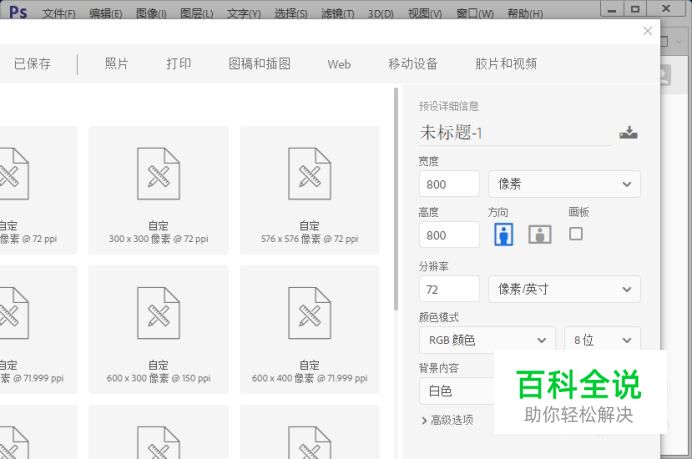Open the 白色 background content dropdown

click(x=457, y=391)
